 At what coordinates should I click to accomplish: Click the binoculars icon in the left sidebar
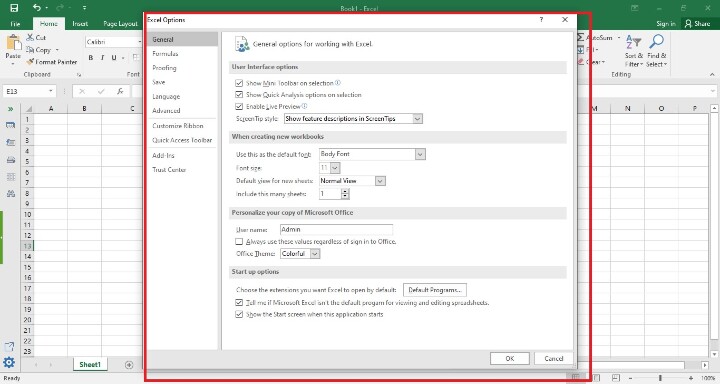click(11, 193)
